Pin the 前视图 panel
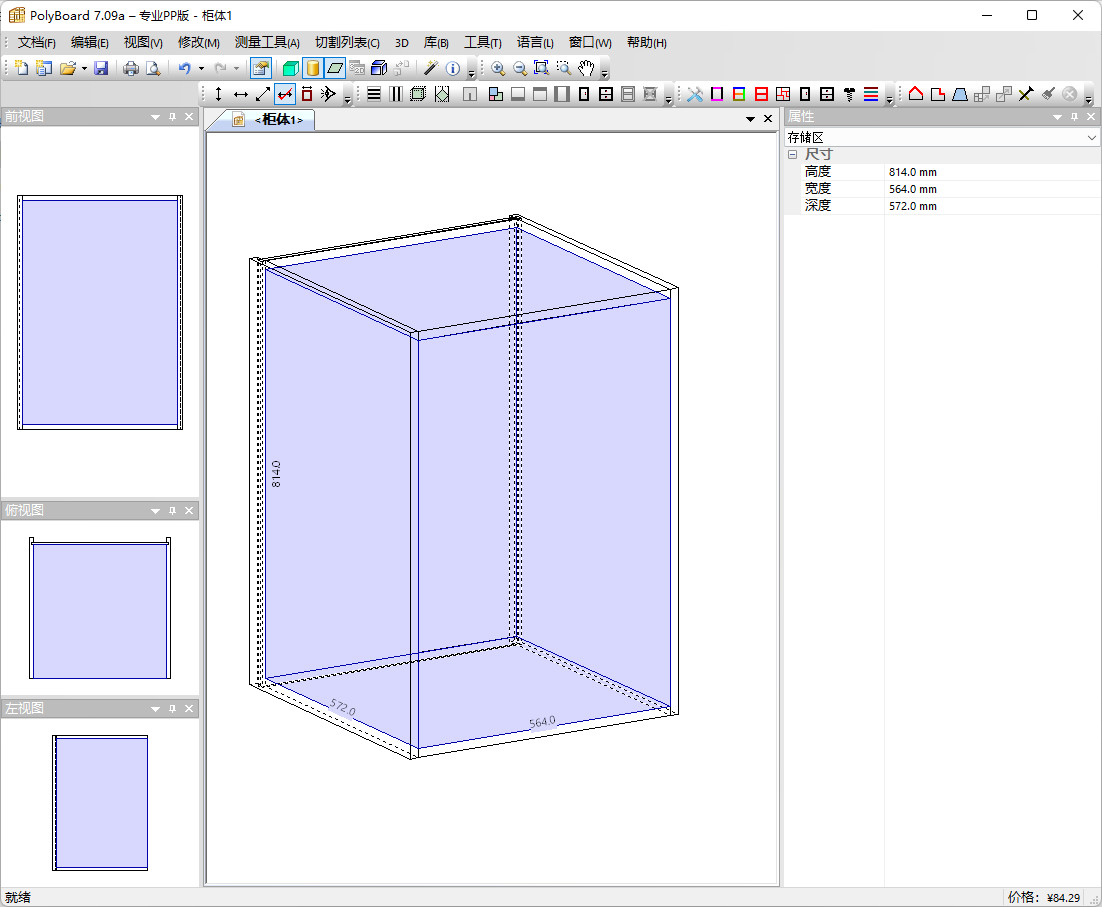This screenshot has width=1102, height=907. [x=172, y=117]
